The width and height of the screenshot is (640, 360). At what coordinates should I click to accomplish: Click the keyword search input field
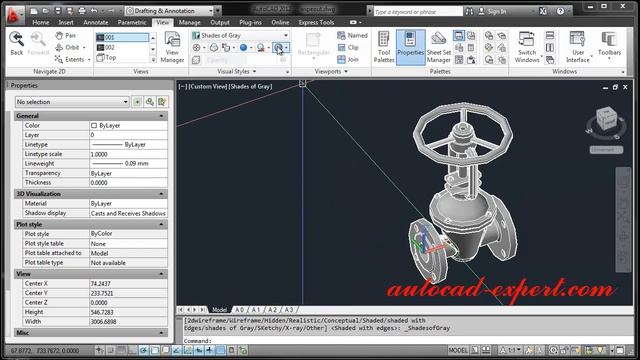coord(418,12)
